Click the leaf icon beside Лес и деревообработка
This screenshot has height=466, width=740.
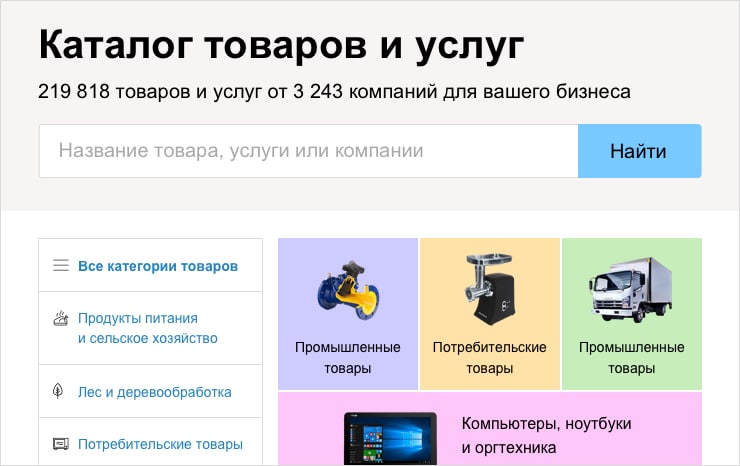59,392
